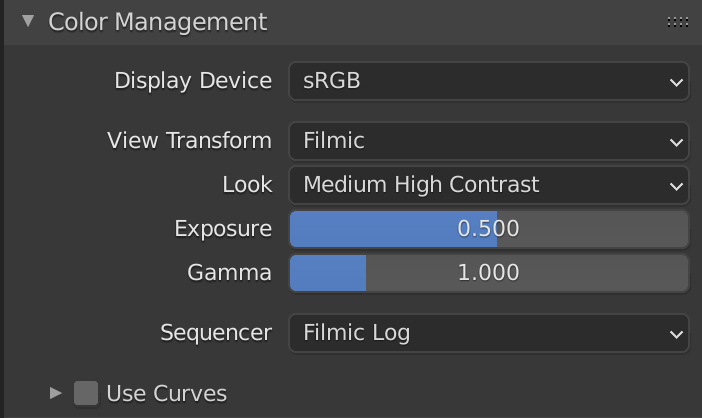Click the Exposure value 0.500
This screenshot has width=702, height=418.
tap(488, 229)
